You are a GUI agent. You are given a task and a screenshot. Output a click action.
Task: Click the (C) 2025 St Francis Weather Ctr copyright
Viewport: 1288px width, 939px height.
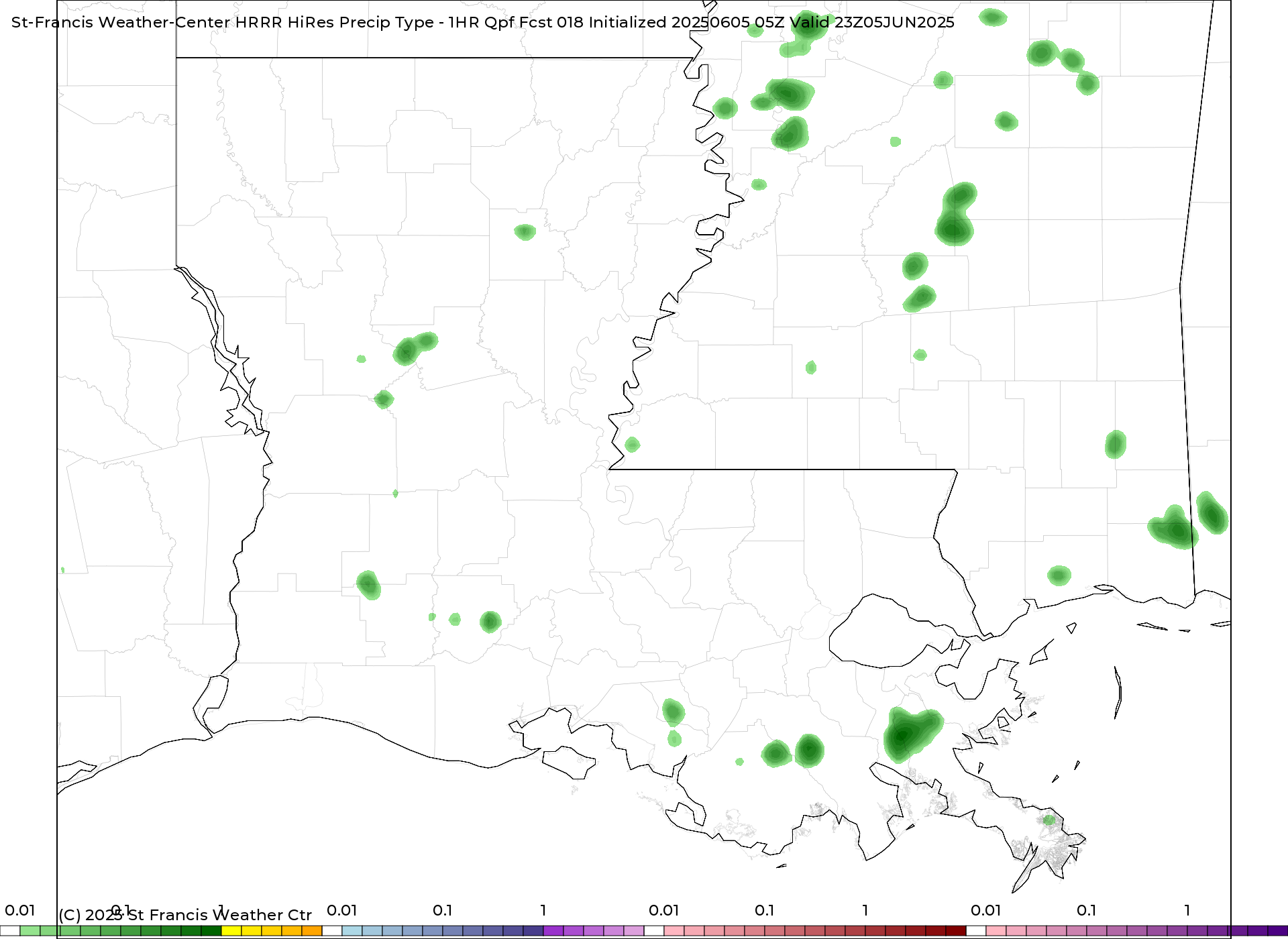tap(185, 915)
